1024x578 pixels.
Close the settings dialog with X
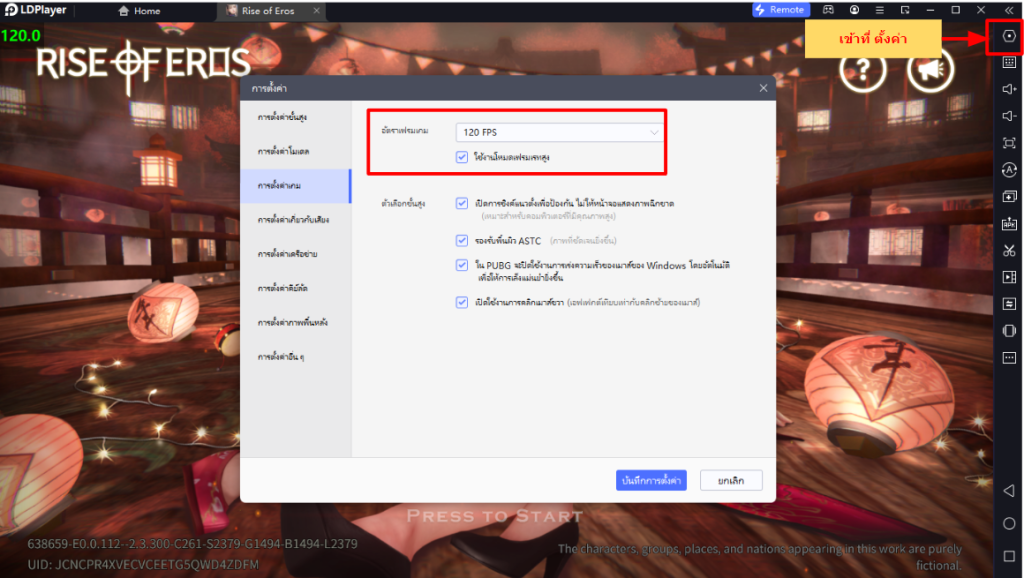point(763,88)
